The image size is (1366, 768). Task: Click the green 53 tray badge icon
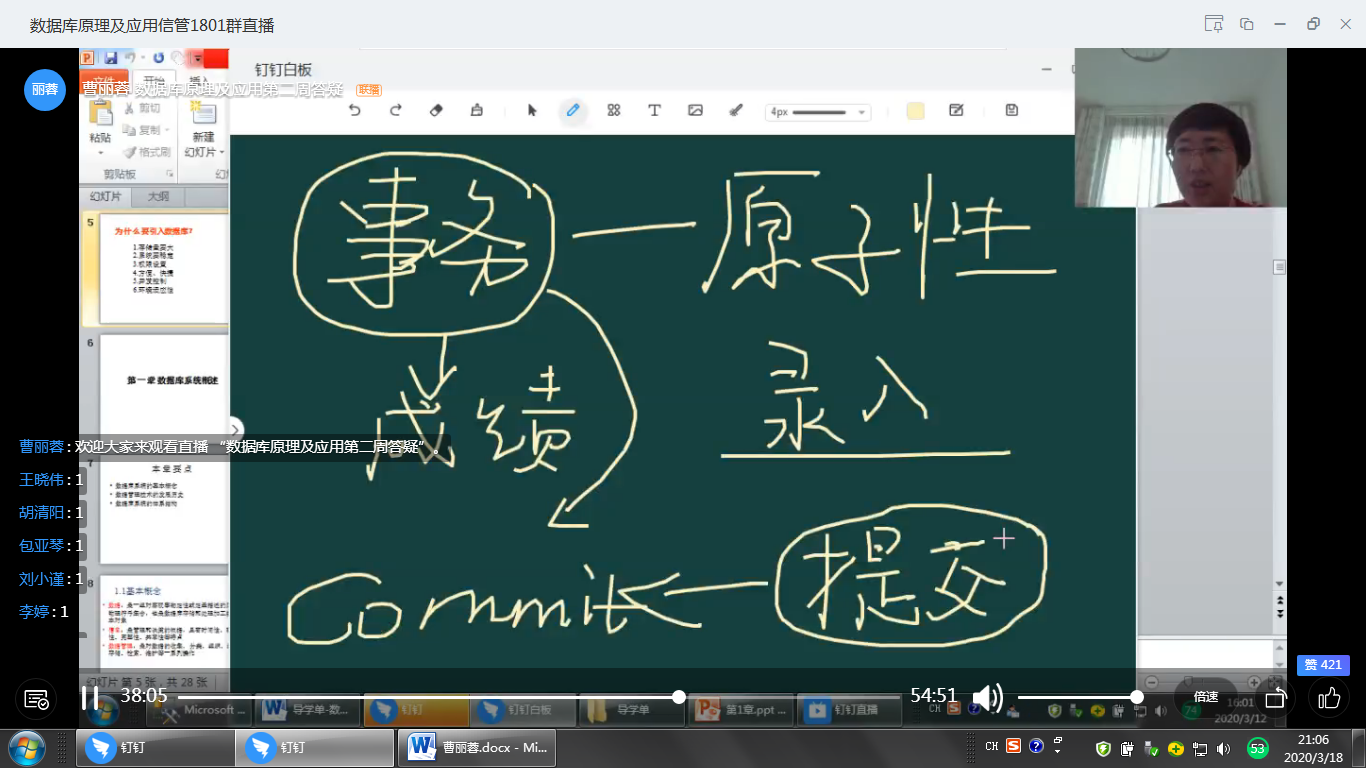(1258, 748)
